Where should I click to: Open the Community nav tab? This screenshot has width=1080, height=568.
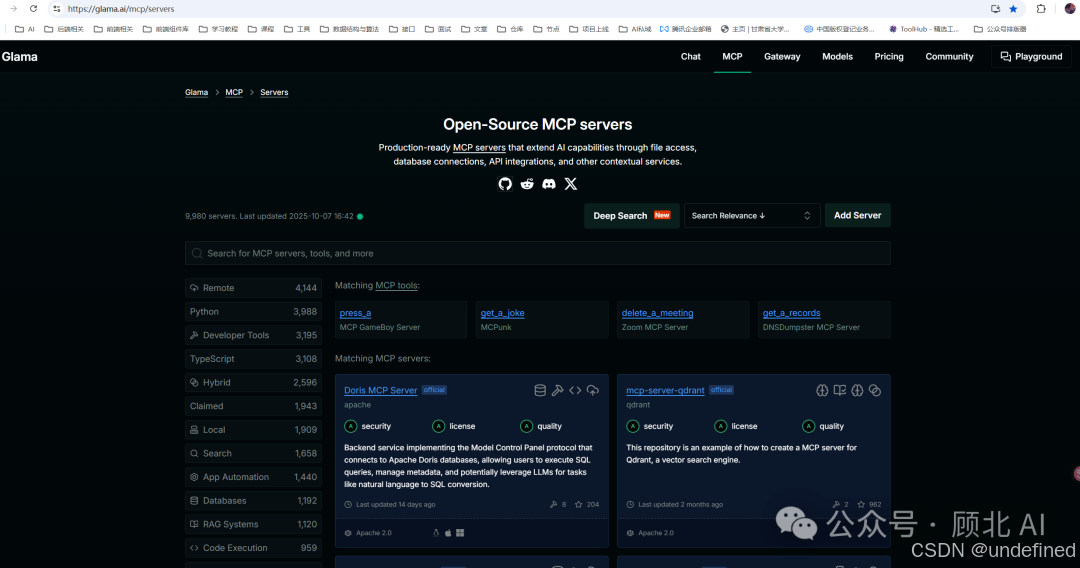(x=949, y=56)
